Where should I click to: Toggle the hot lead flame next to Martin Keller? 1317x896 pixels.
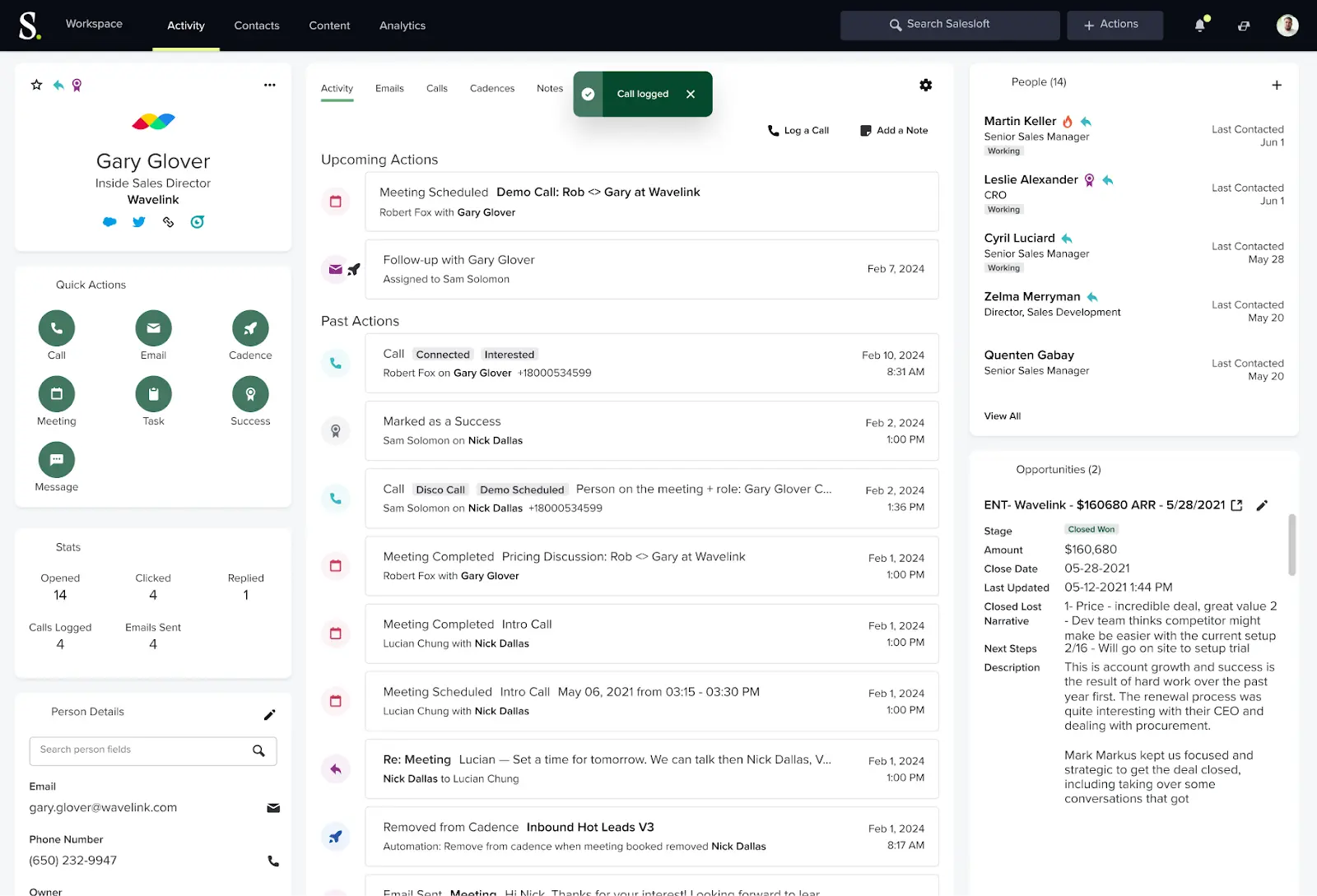1067,120
